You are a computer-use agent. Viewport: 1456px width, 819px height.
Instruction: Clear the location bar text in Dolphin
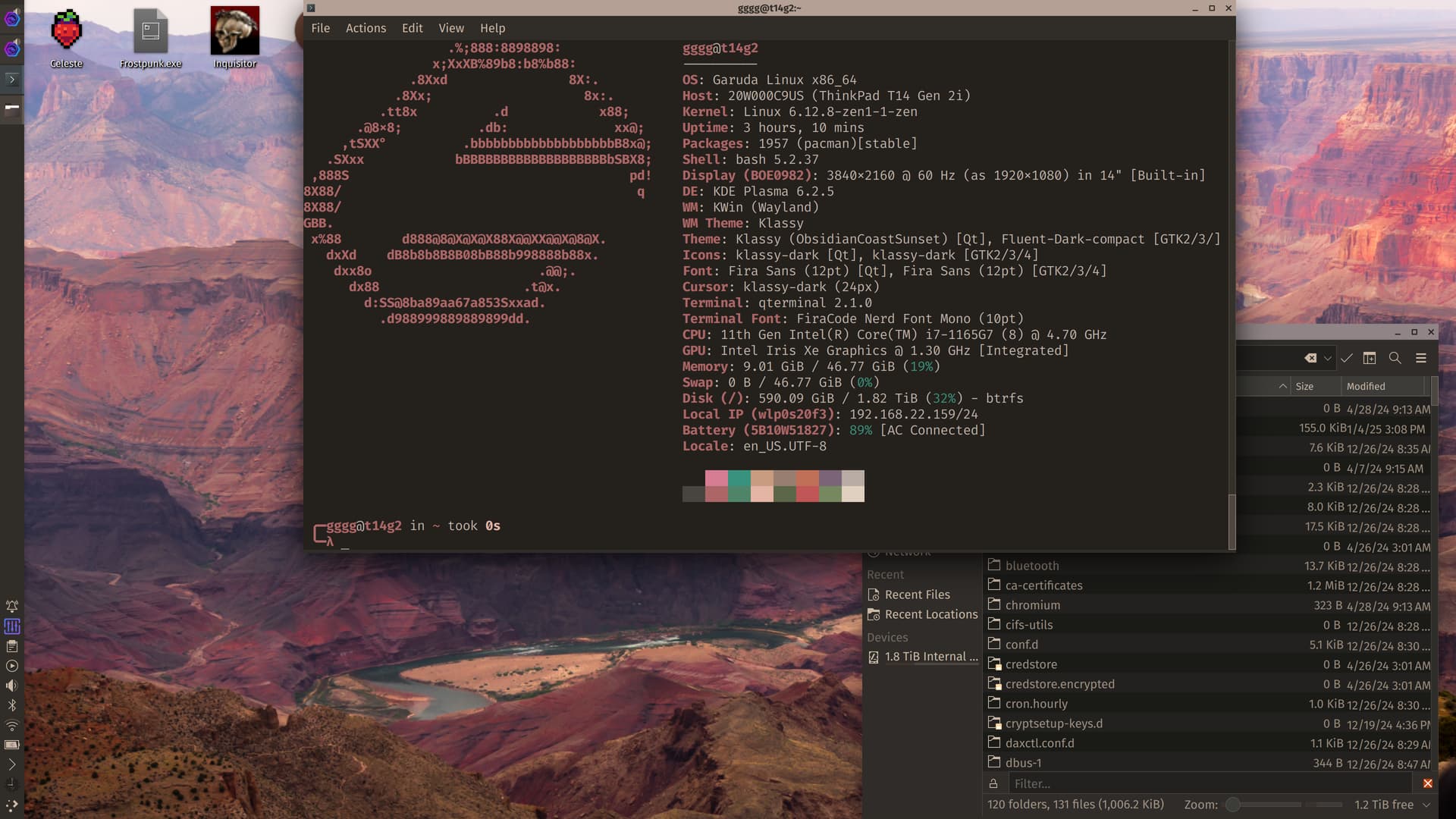click(1310, 358)
